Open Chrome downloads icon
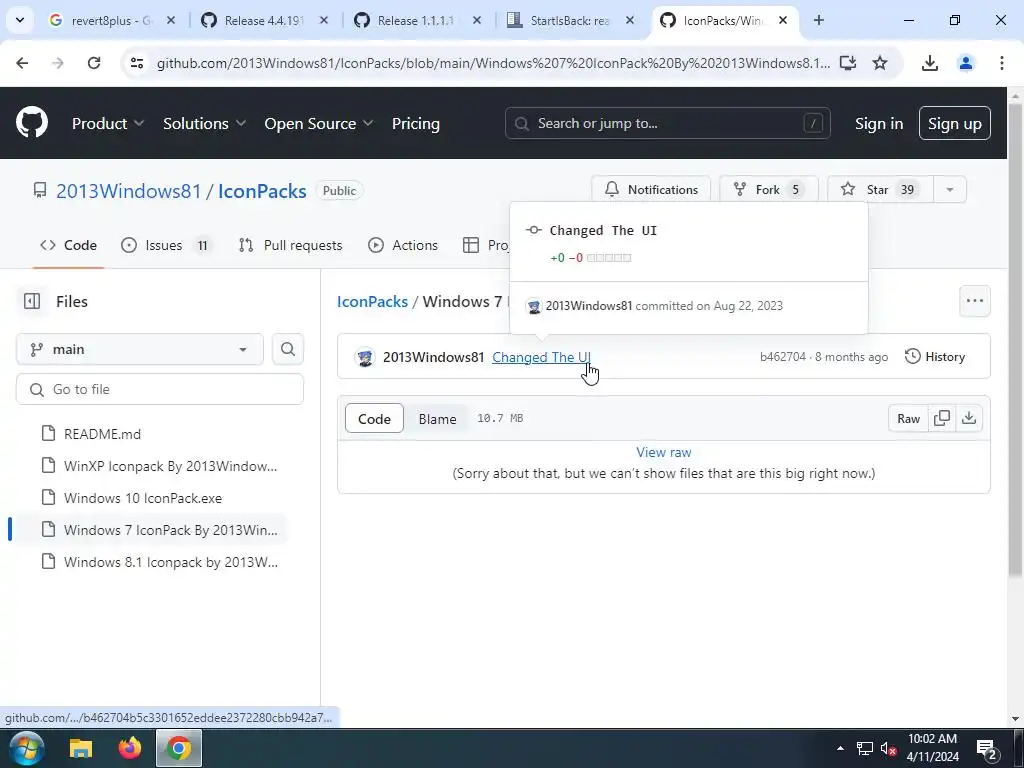1024x768 pixels. (930, 63)
